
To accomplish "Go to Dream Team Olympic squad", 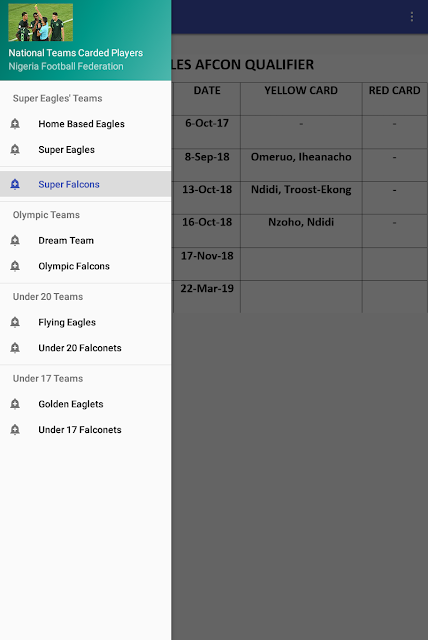I will (85, 240).
